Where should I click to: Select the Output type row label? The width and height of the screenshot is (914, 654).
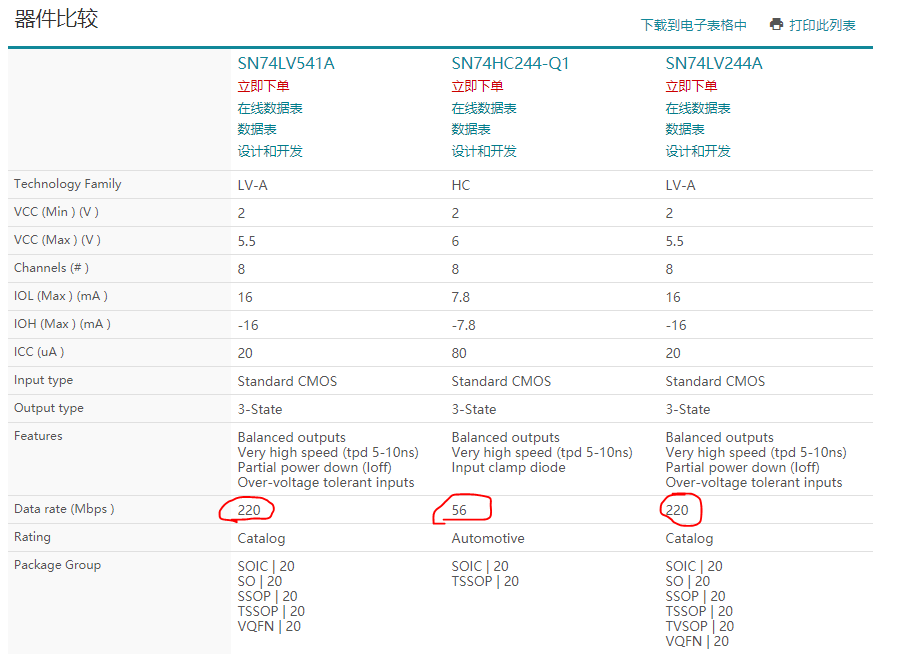(x=48, y=408)
